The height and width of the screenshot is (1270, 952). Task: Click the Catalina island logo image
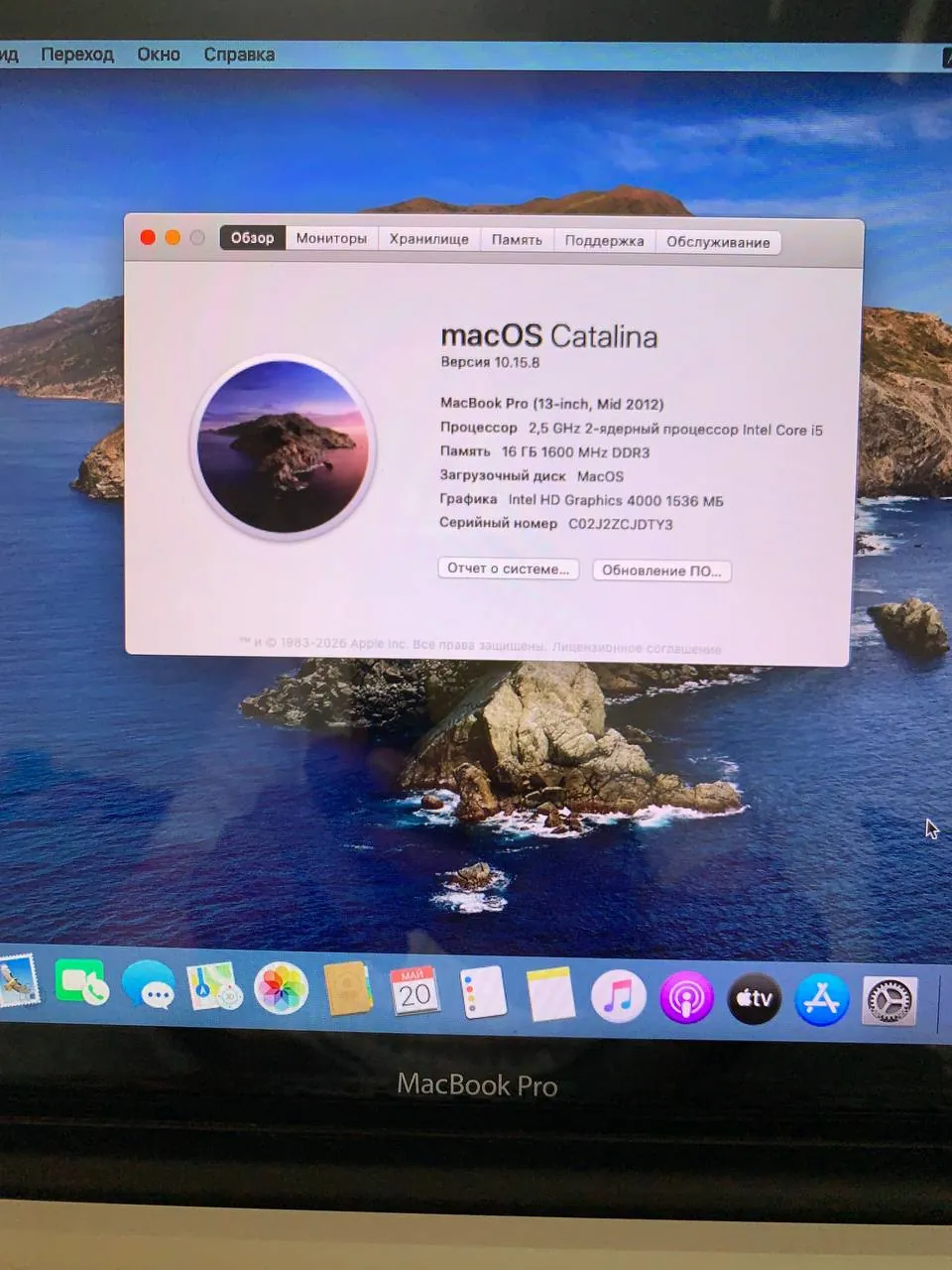pos(283,445)
